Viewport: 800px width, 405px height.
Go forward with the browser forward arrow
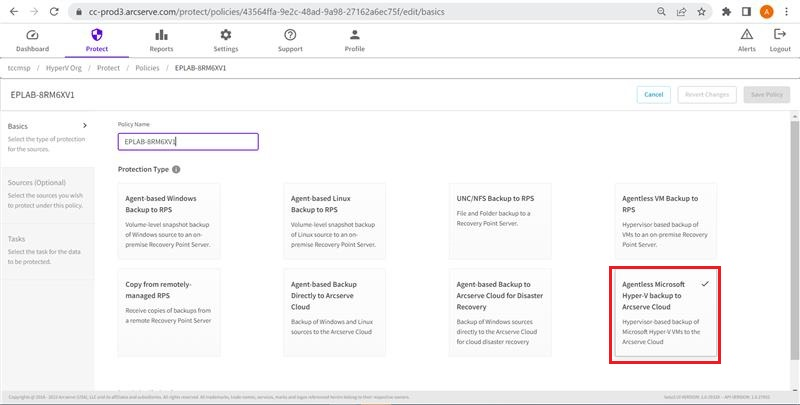tap(34, 11)
